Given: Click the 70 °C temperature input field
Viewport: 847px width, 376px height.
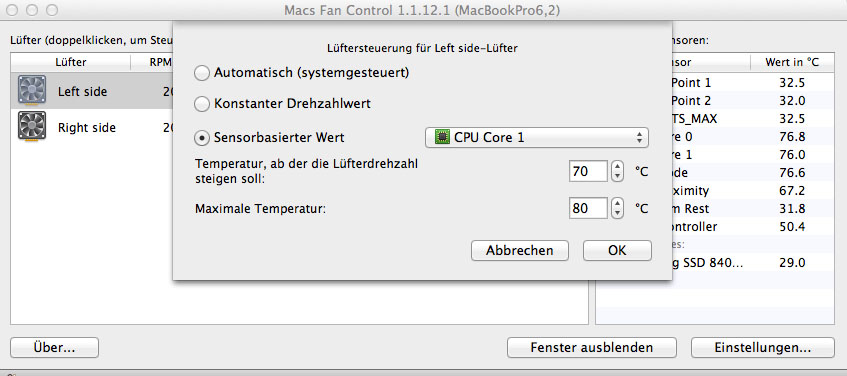Looking at the screenshot, I should click(x=588, y=172).
